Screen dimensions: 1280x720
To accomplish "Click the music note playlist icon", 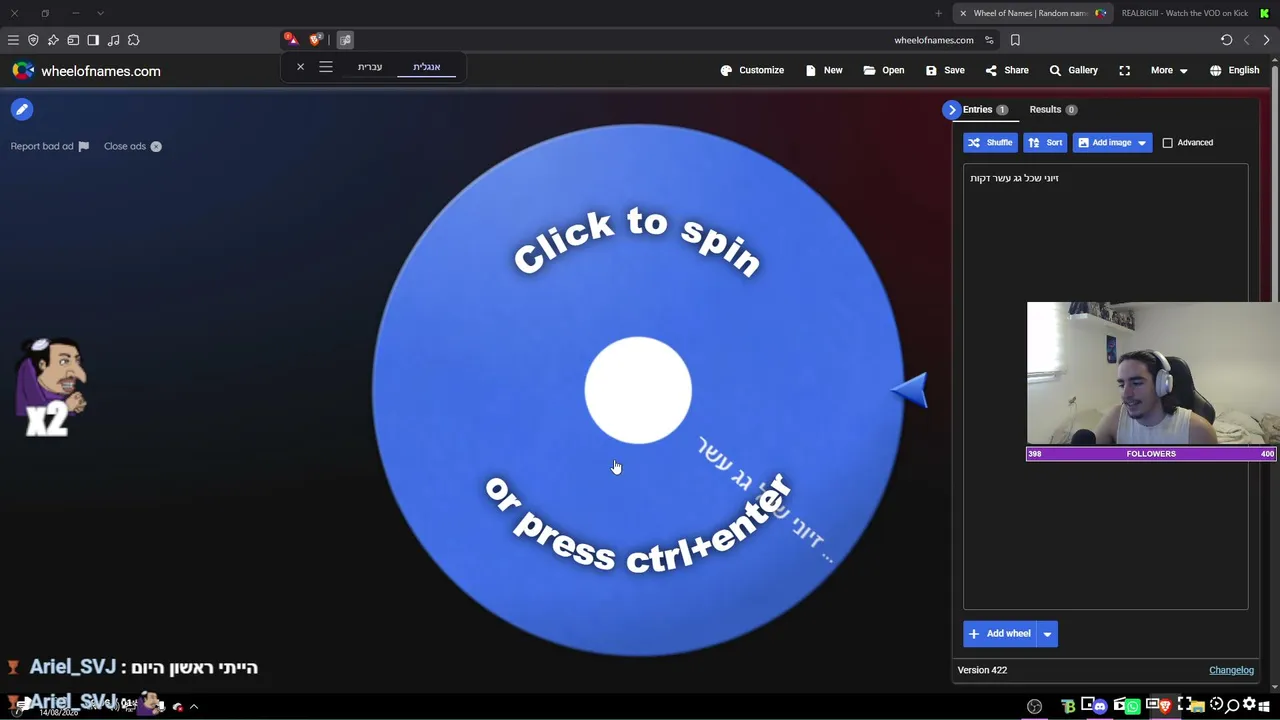I will [x=113, y=40].
